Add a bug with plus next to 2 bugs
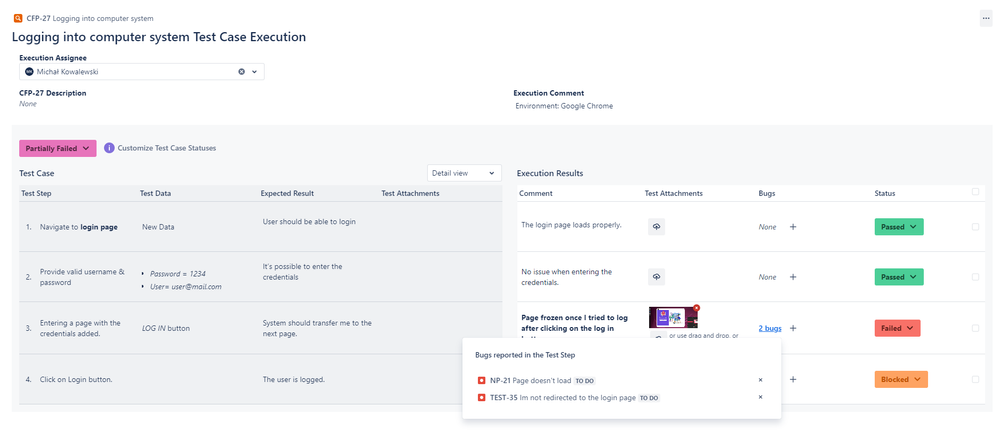This screenshot has height=436, width=999. coord(793,328)
